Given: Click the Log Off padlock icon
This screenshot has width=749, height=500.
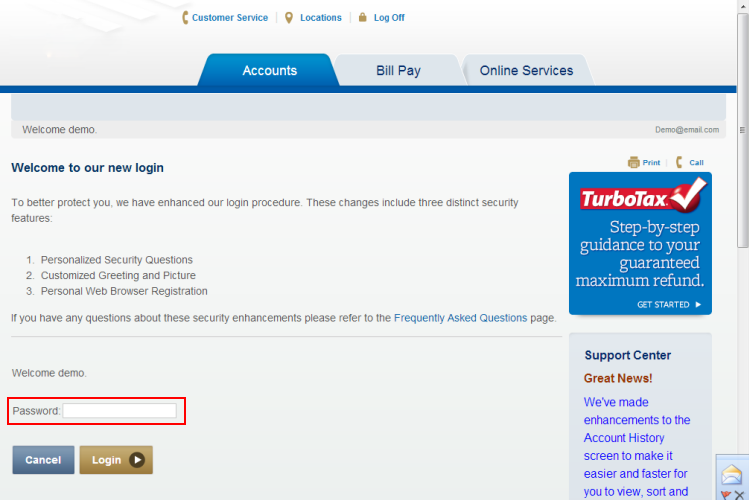Looking at the screenshot, I should point(363,17).
